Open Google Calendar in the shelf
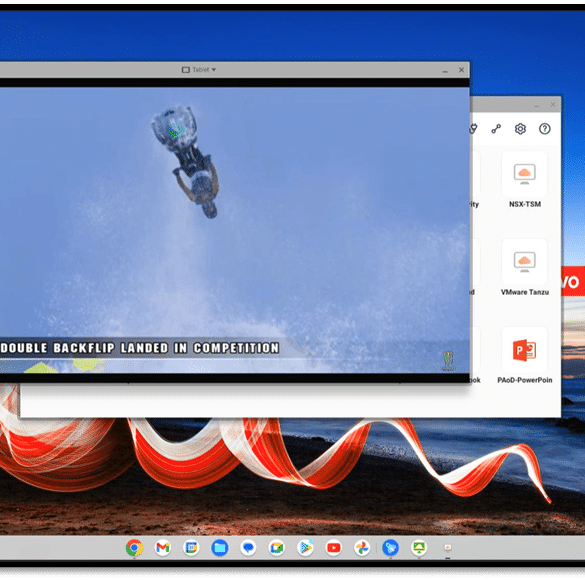This screenshot has height=580, width=585. click(x=191, y=548)
